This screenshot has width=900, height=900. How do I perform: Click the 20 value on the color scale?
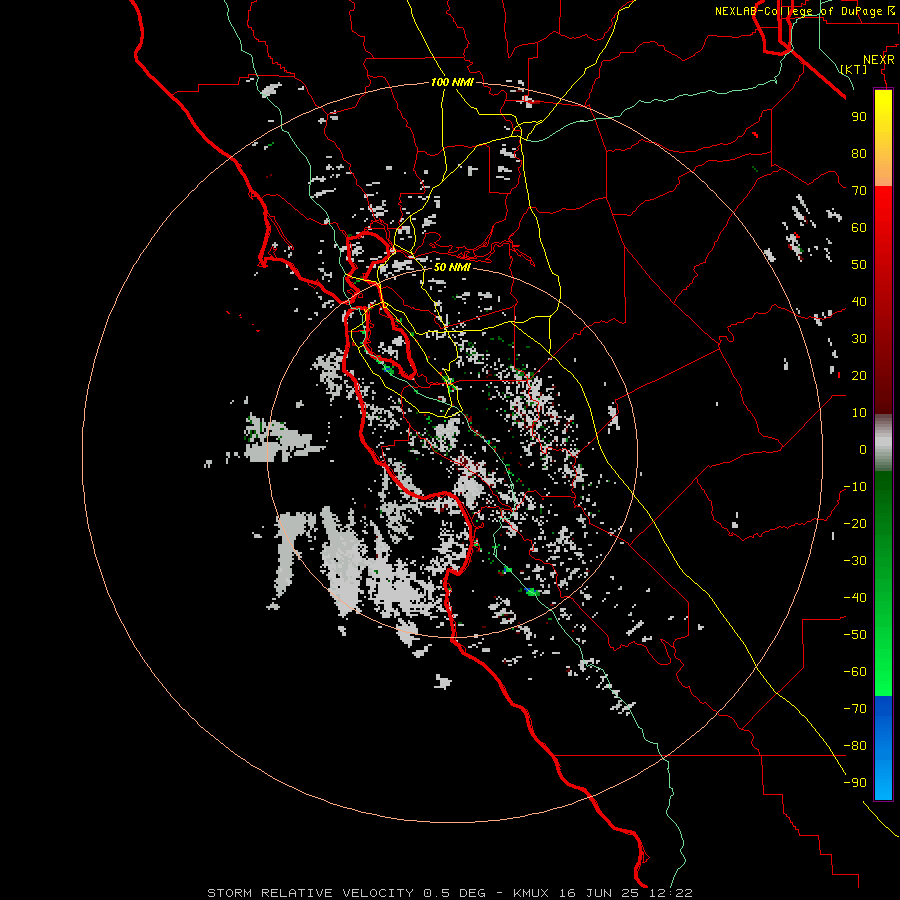point(859,375)
